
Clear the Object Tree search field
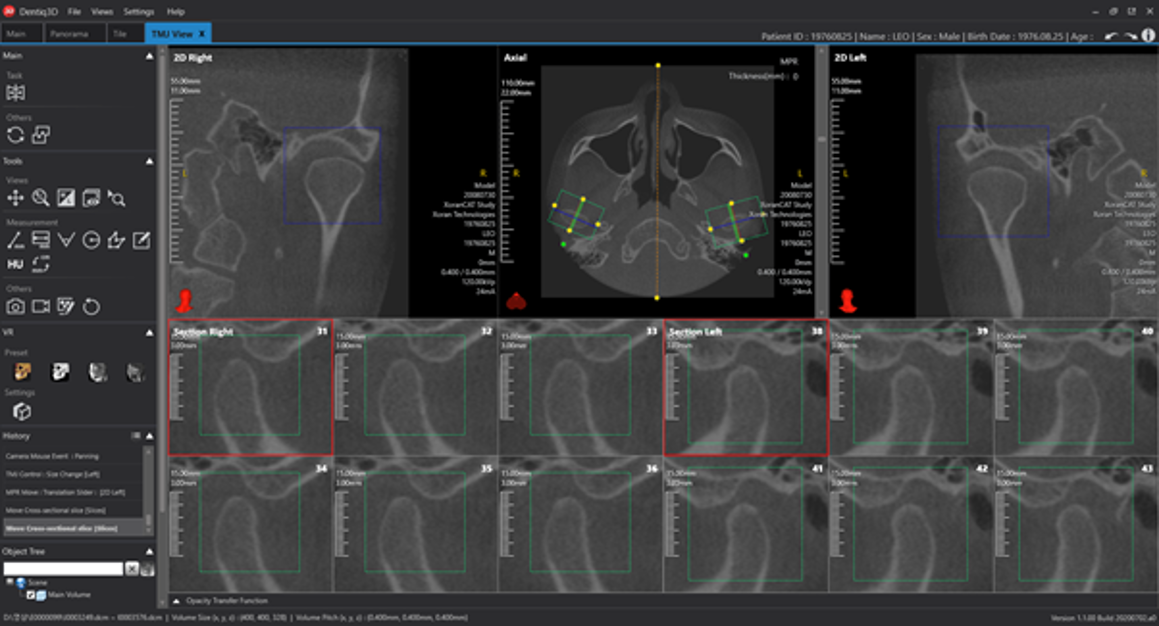coord(131,568)
